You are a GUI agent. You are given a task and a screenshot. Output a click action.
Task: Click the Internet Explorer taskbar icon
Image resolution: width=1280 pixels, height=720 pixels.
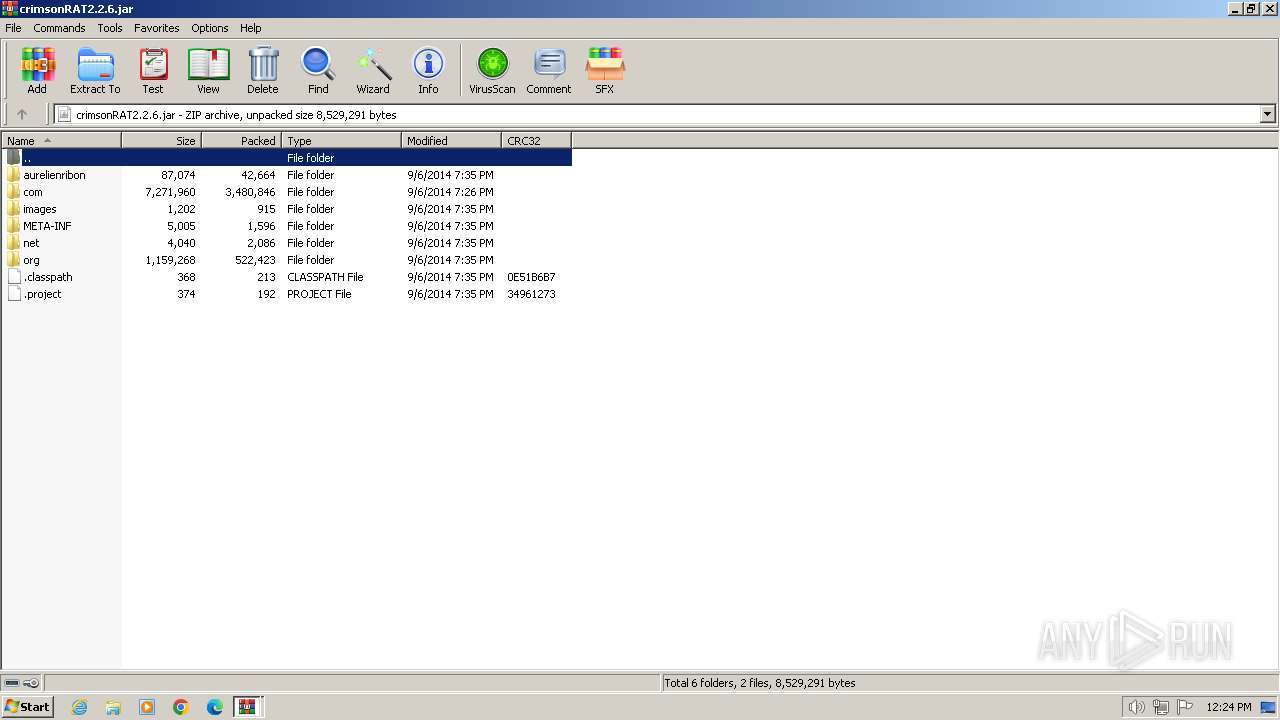[80, 707]
